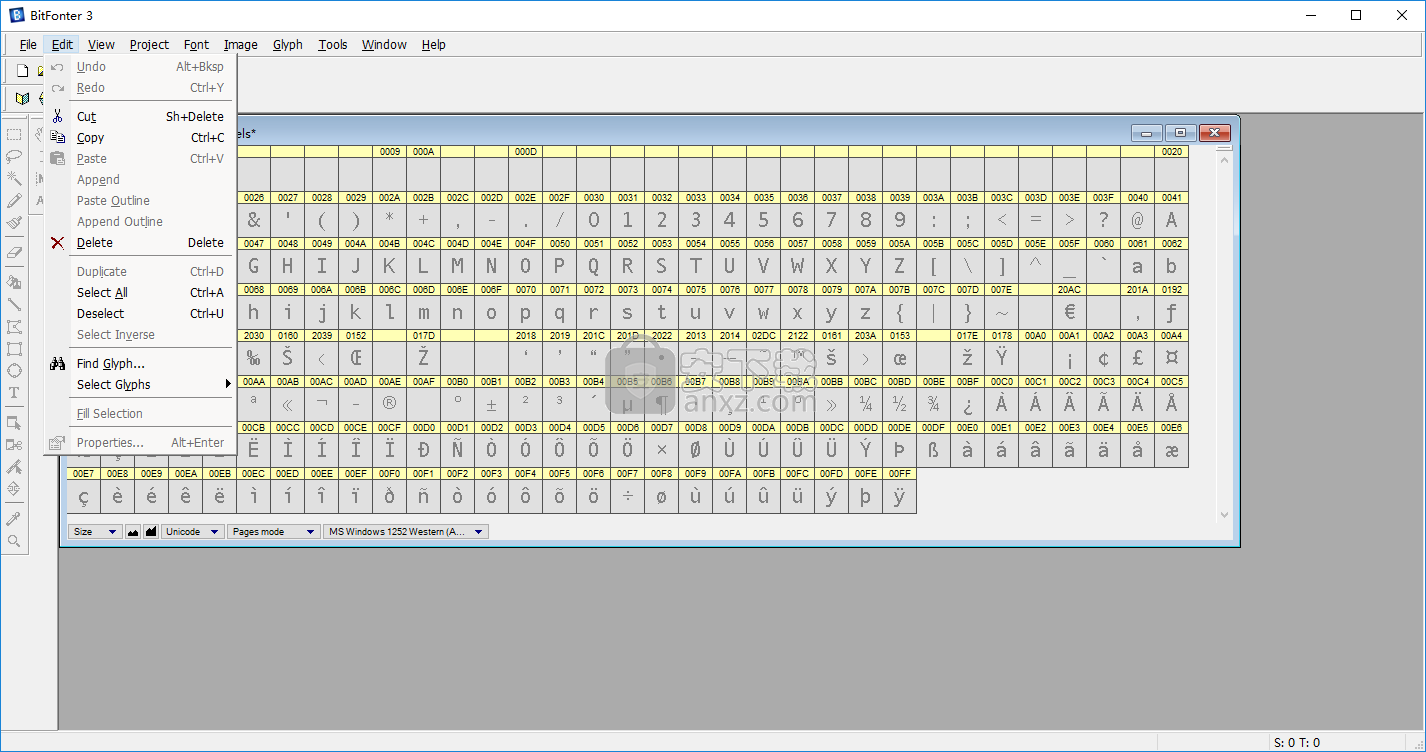
Task: Click the binoculars icon beside Find Glyph
Action: pos(58,364)
